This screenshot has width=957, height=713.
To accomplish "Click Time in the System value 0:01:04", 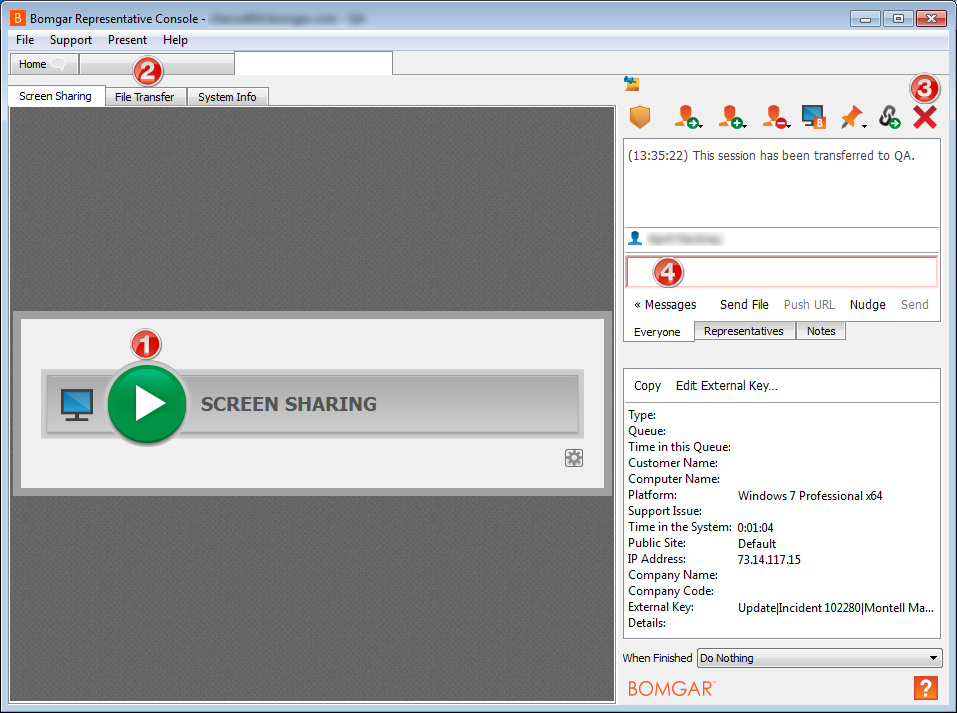I will [x=755, y=527].
